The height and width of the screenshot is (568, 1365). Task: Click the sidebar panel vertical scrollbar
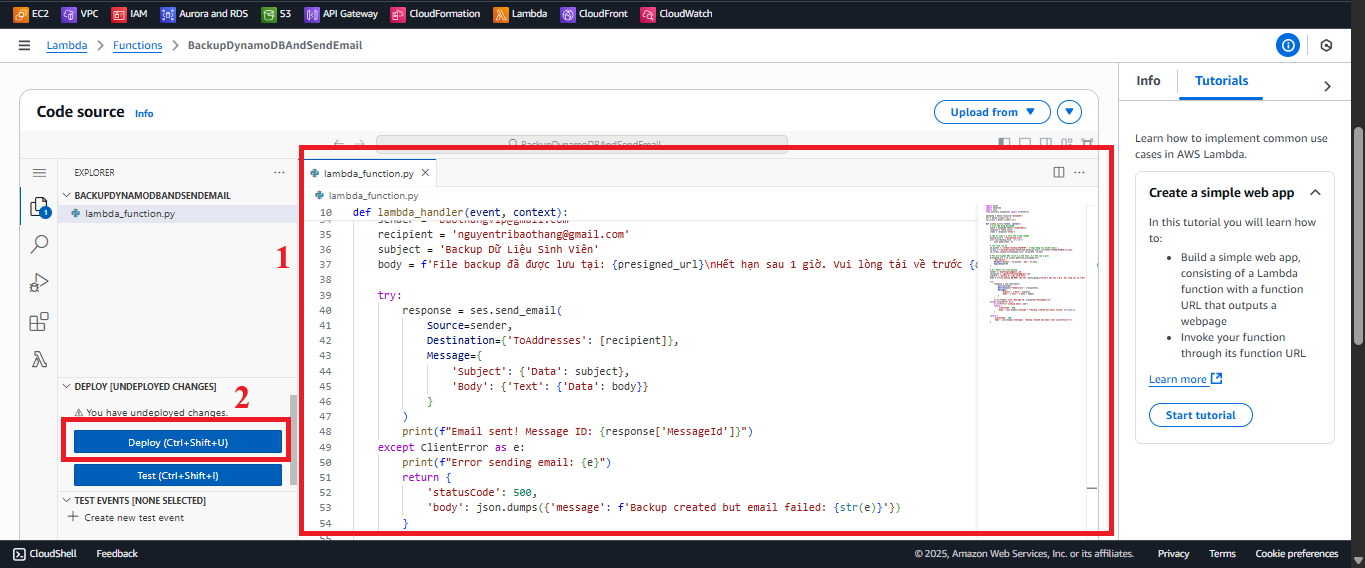pos(293,440)
